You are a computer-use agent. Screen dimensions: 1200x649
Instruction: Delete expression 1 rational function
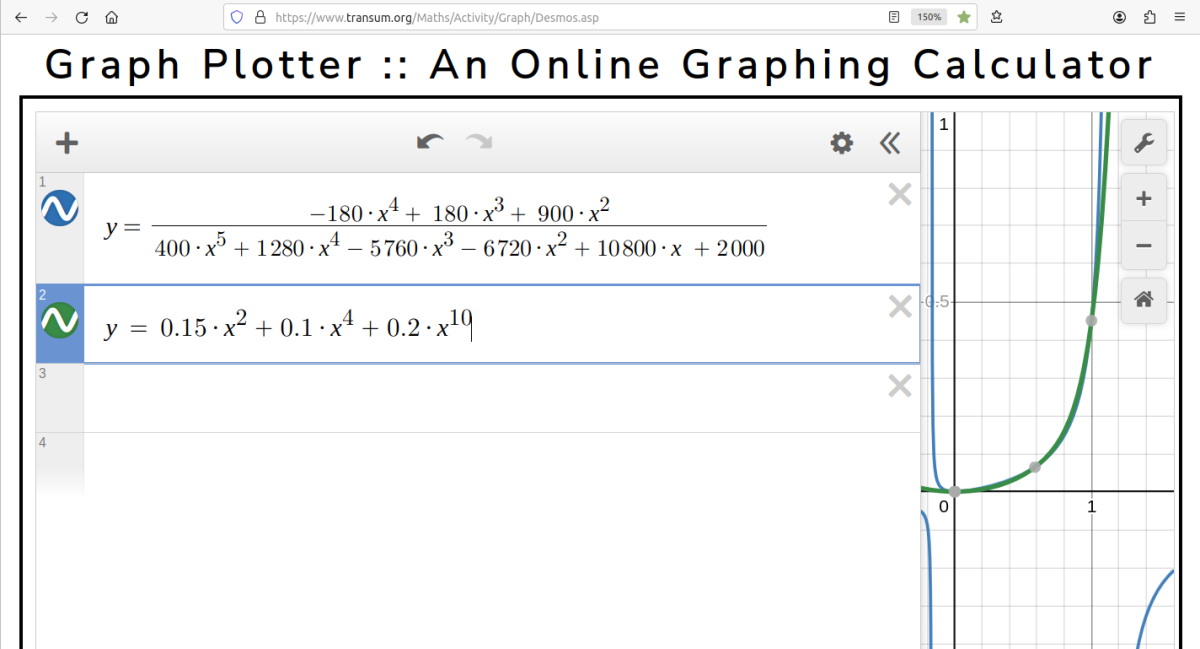(x=900, y=194)
